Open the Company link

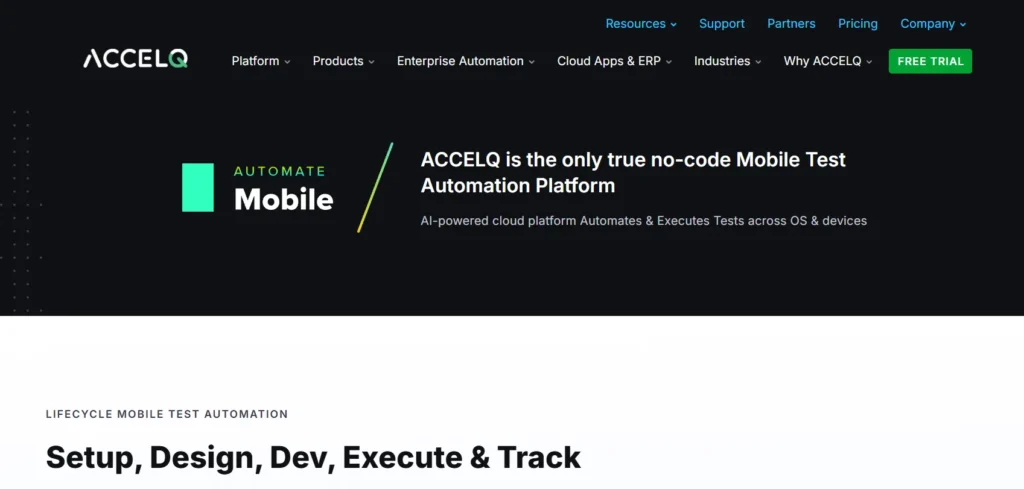click(927, 24)
